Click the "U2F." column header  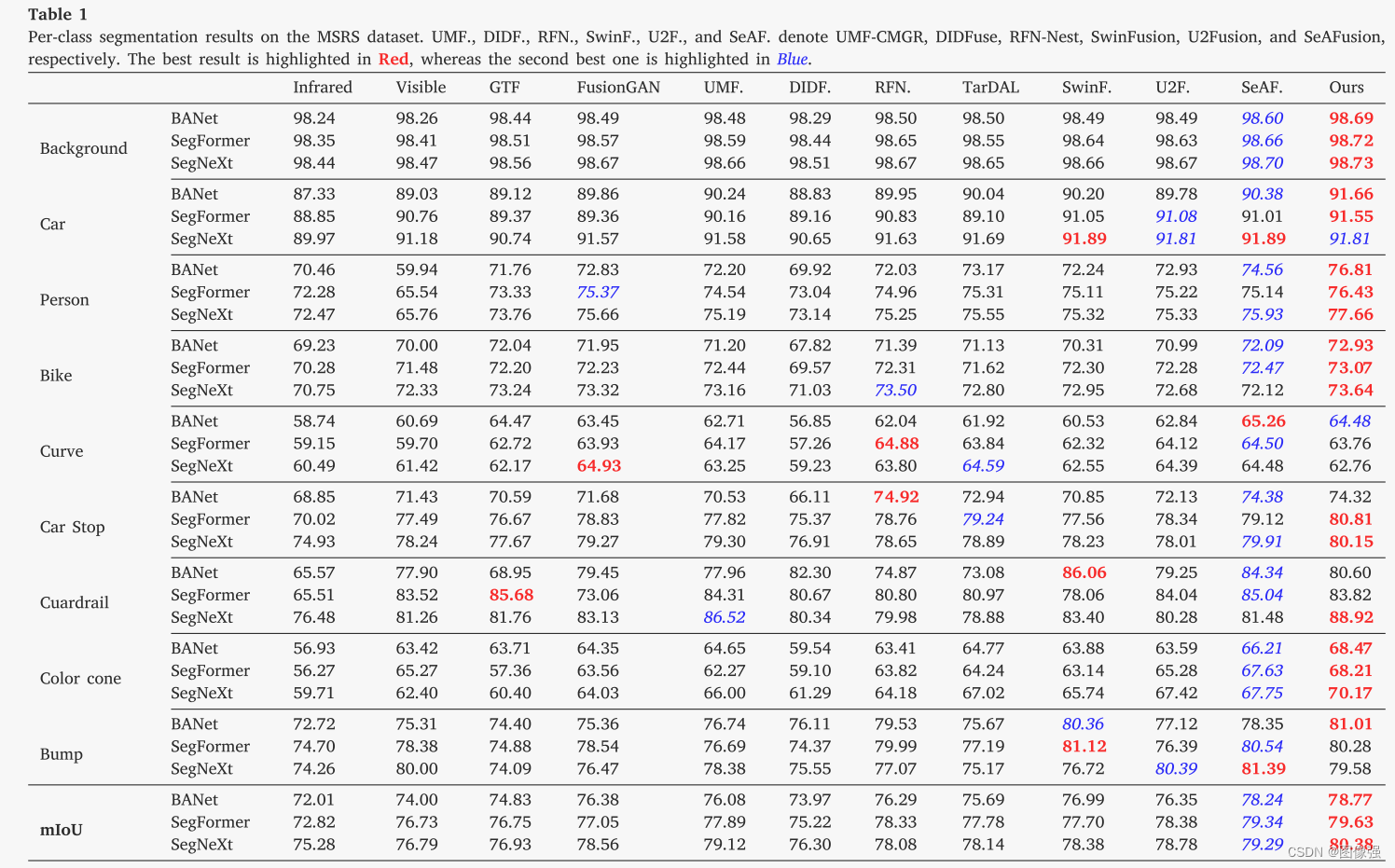(1172, 88)
